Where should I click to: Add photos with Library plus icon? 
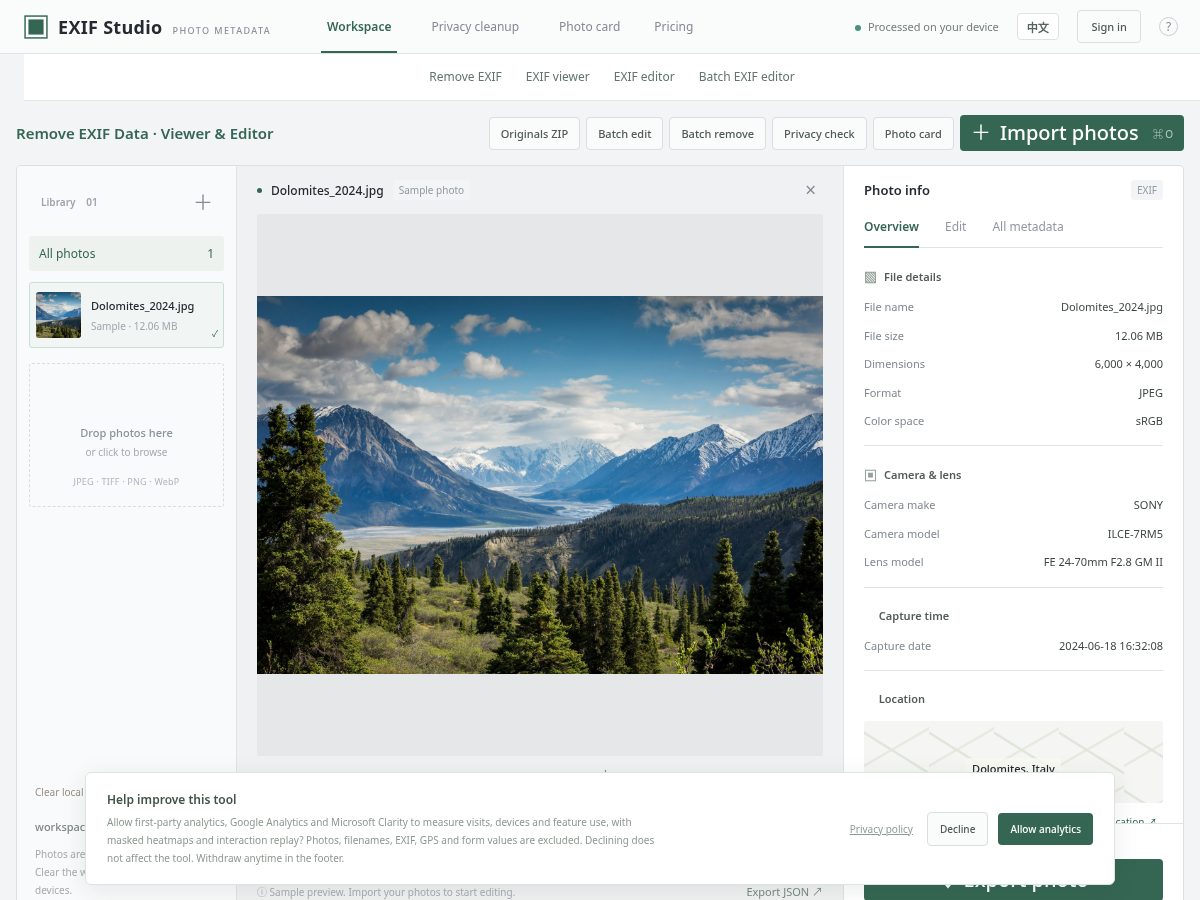[x=203, y=202]
